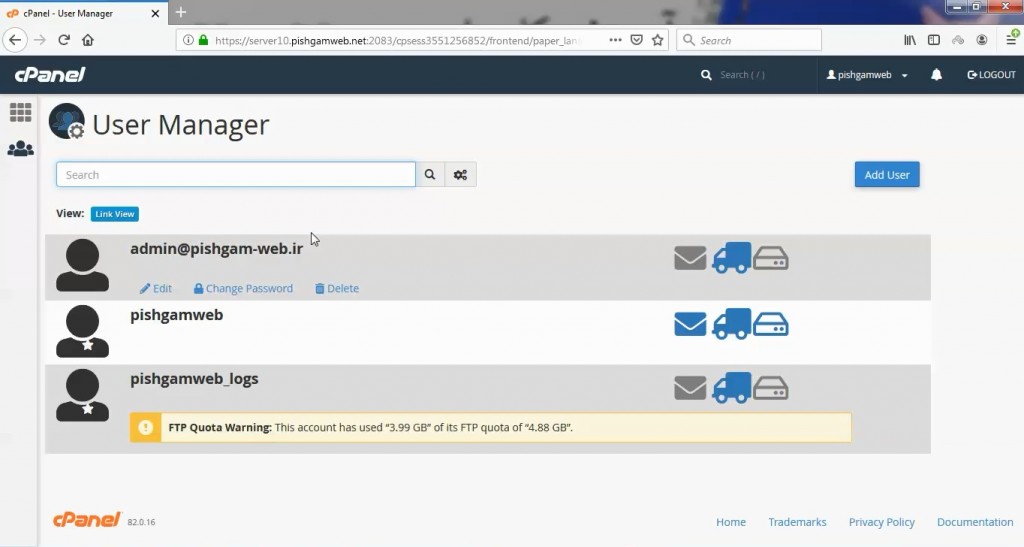Click the admin@pishgam-web.ir username text

point(216,249)
